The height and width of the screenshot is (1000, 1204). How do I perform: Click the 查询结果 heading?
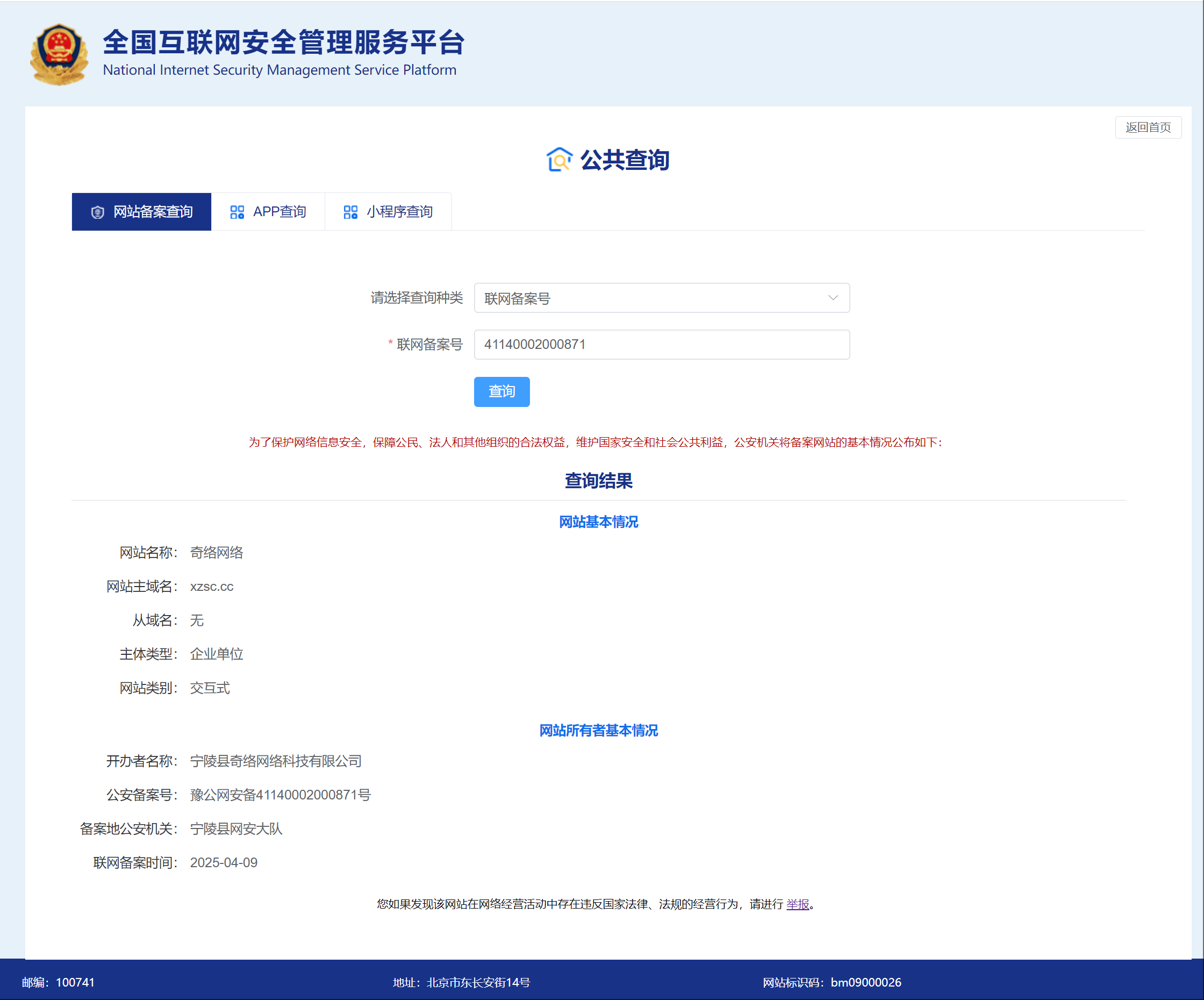pos(598,481)
